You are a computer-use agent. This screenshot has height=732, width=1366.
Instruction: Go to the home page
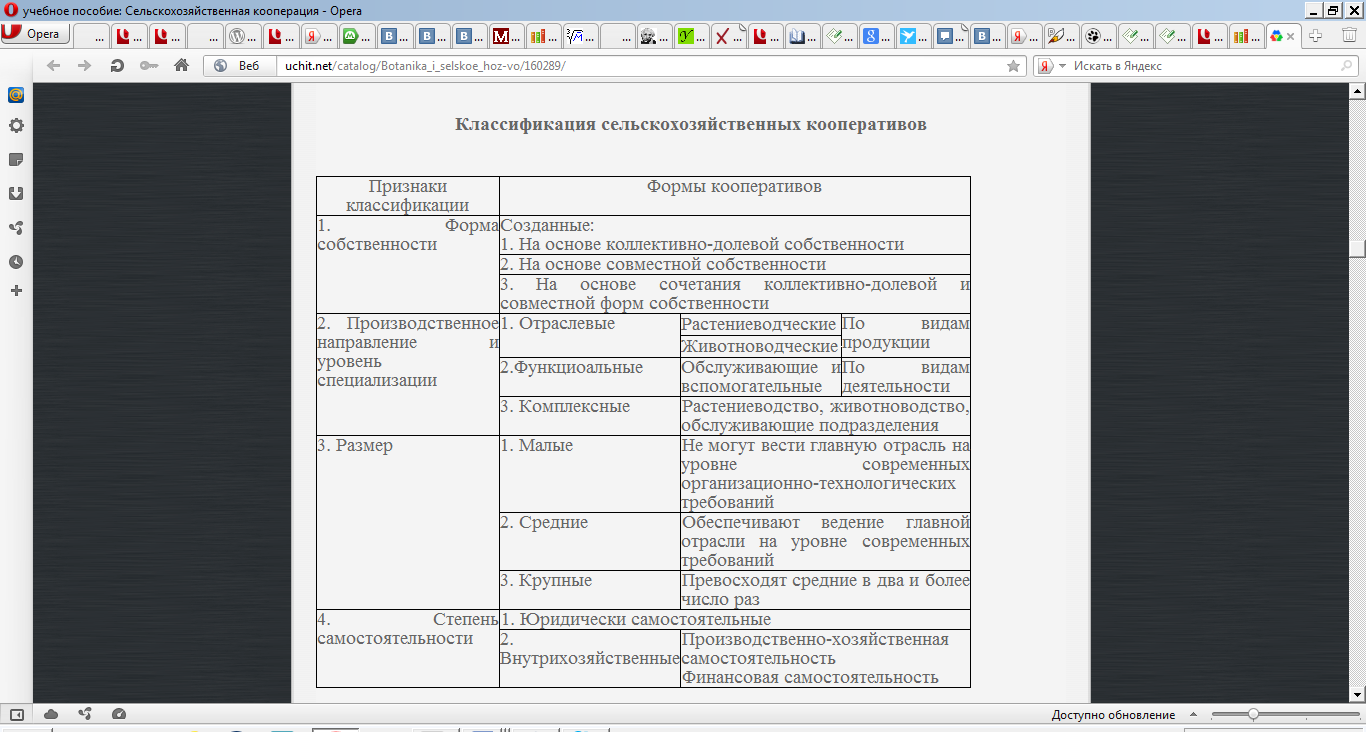181,66
